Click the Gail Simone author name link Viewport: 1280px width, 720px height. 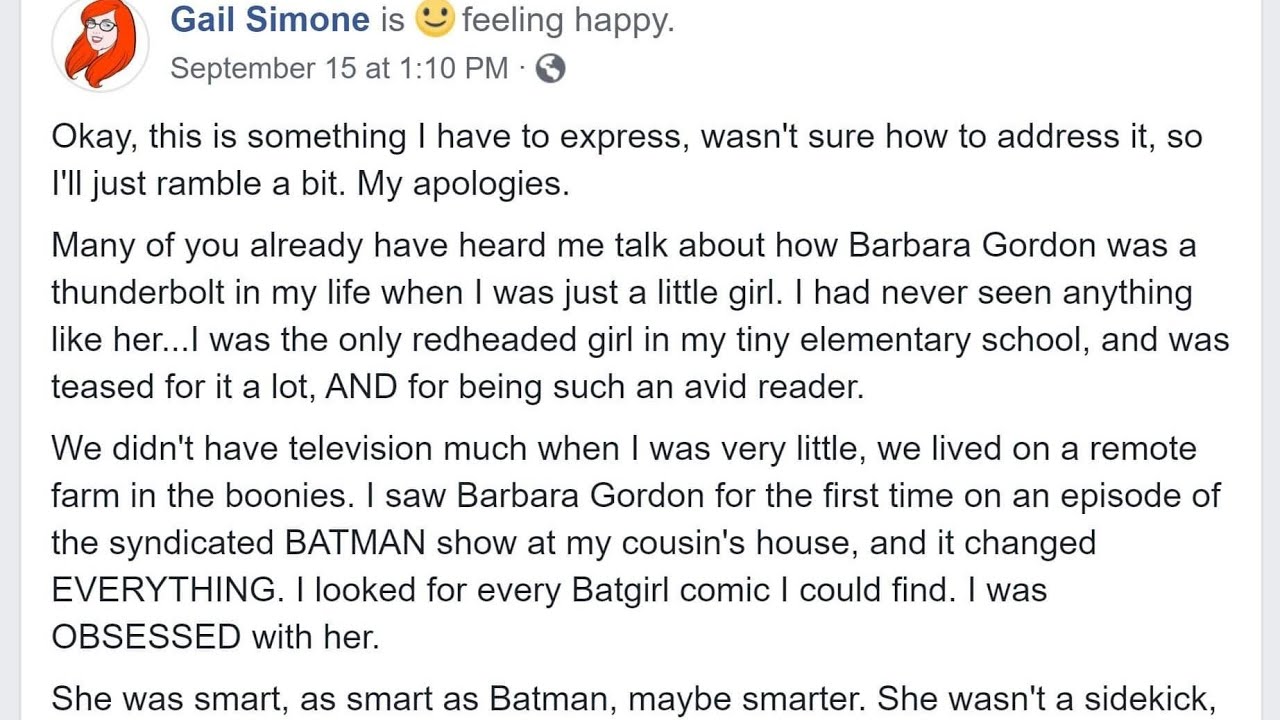(x=270, y=18)
